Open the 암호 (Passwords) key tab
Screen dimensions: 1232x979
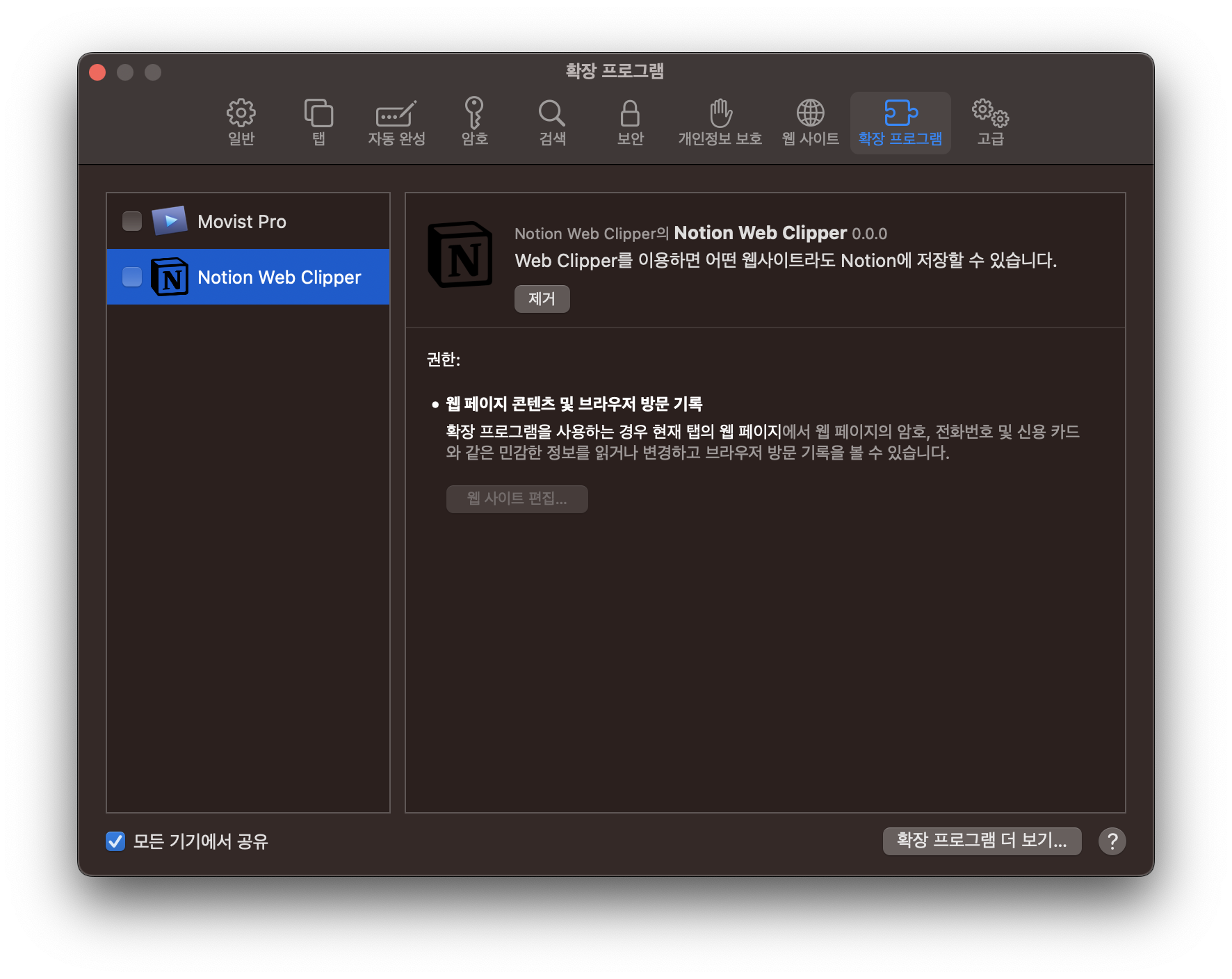pos(474,122)
